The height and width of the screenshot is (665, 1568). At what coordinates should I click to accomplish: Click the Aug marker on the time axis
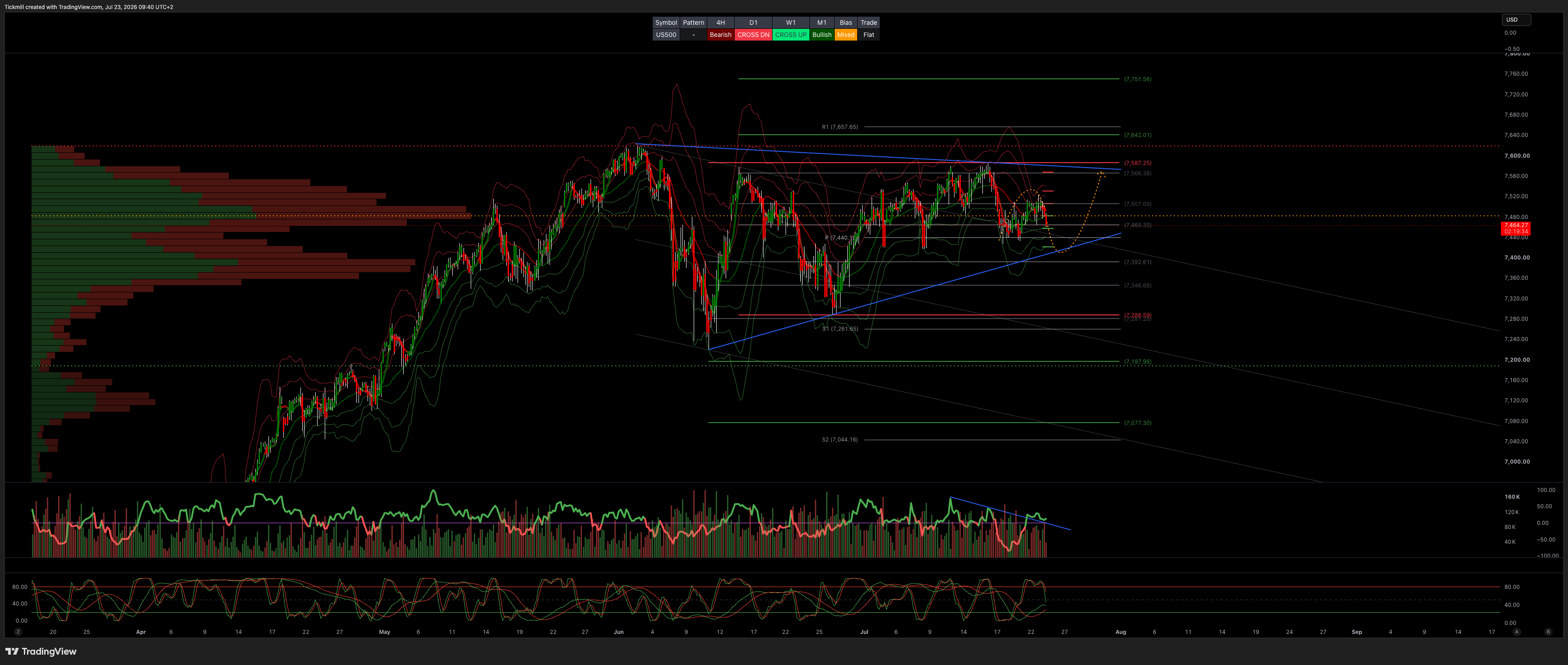click(x=1121, y=632)
